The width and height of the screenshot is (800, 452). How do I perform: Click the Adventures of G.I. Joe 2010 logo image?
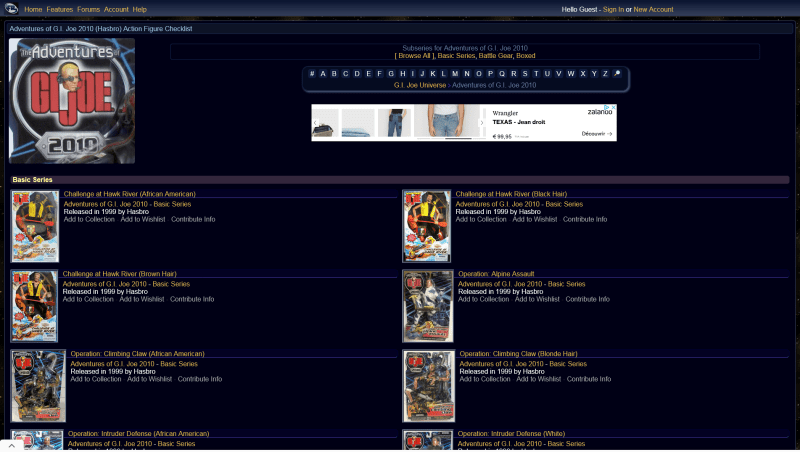click(x=71, y=100)
